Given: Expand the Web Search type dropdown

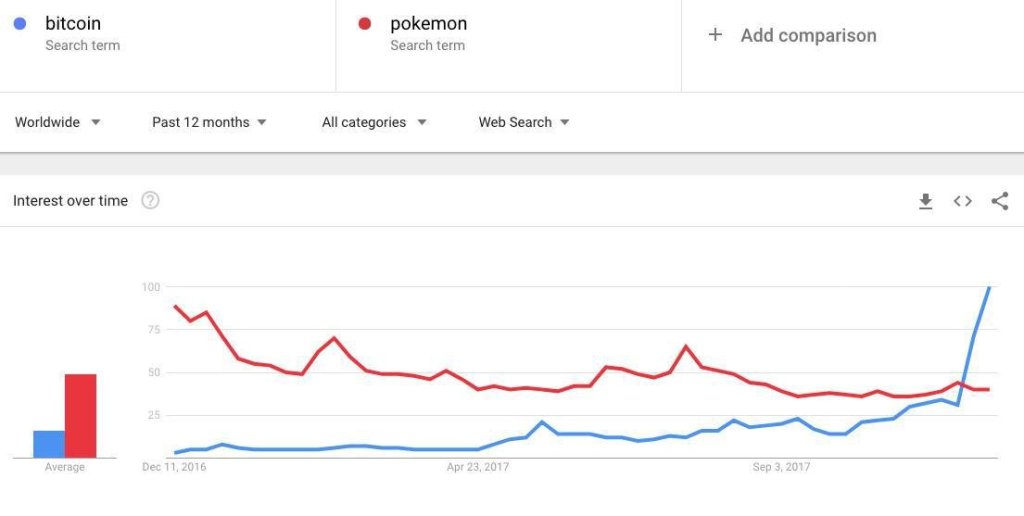Looking at the screenshot, I should coord(523,122).
